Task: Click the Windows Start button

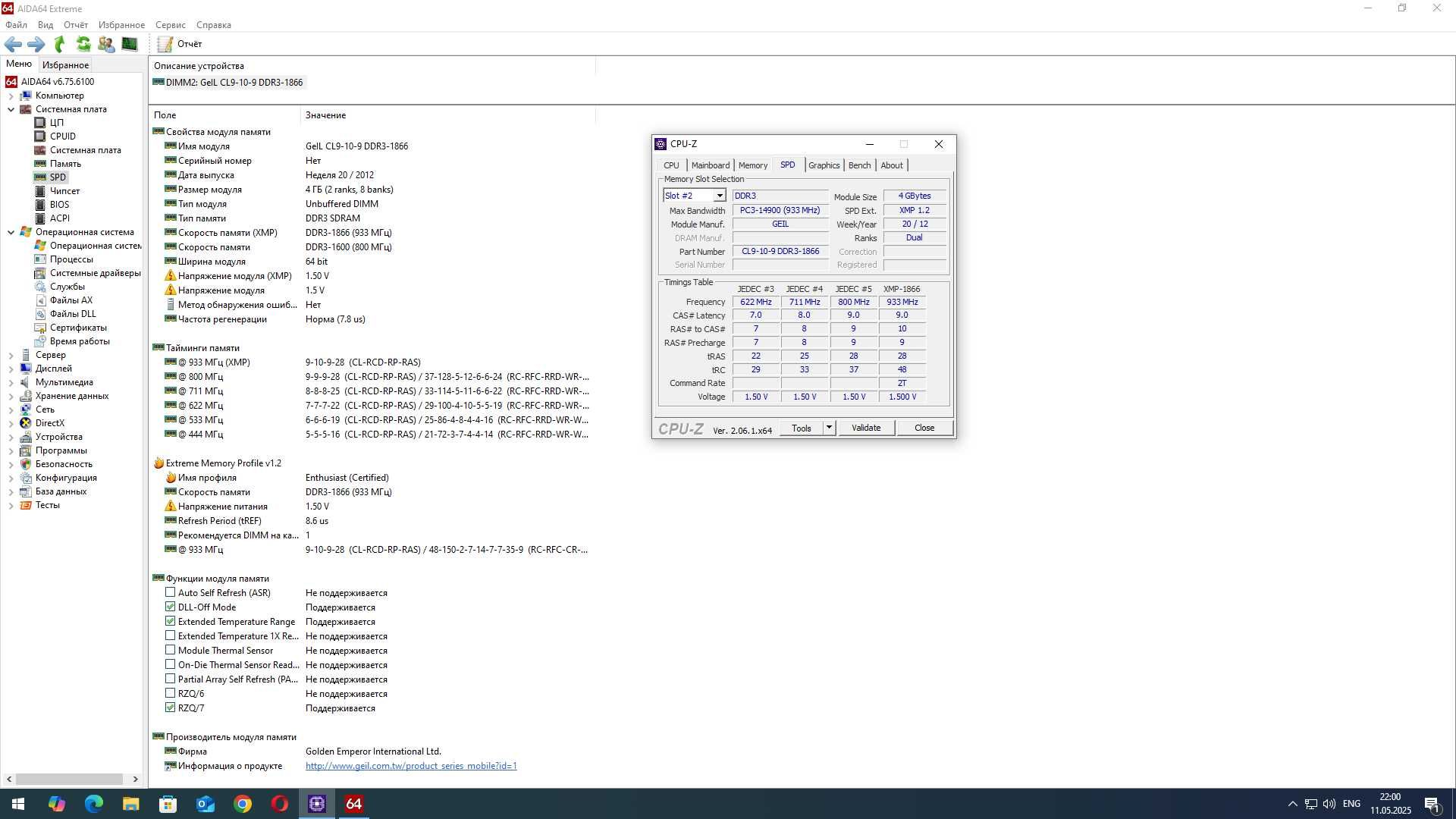Action: coord(18,804)
